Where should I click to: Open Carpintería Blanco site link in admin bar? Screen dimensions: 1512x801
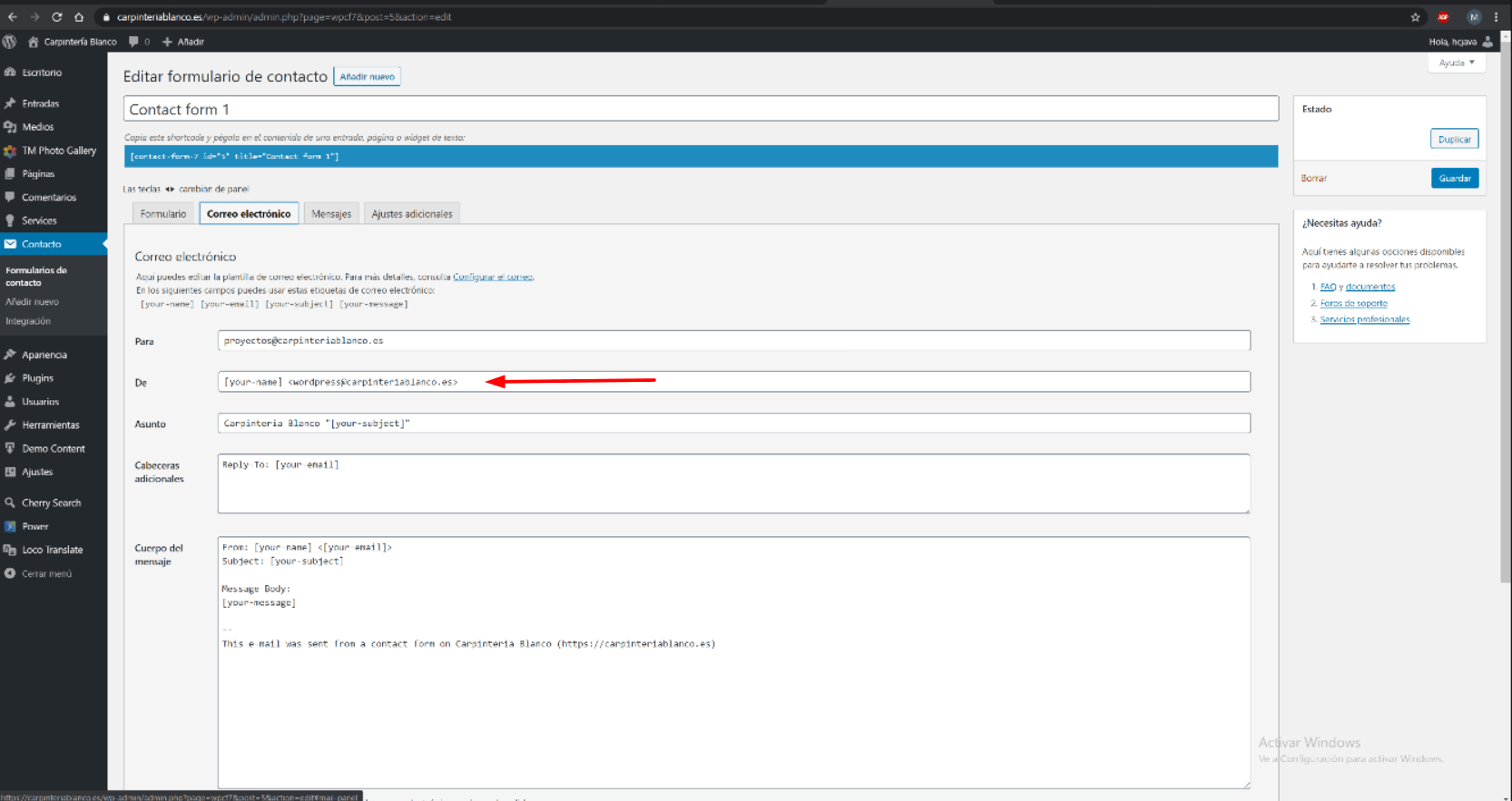[73, 42]
